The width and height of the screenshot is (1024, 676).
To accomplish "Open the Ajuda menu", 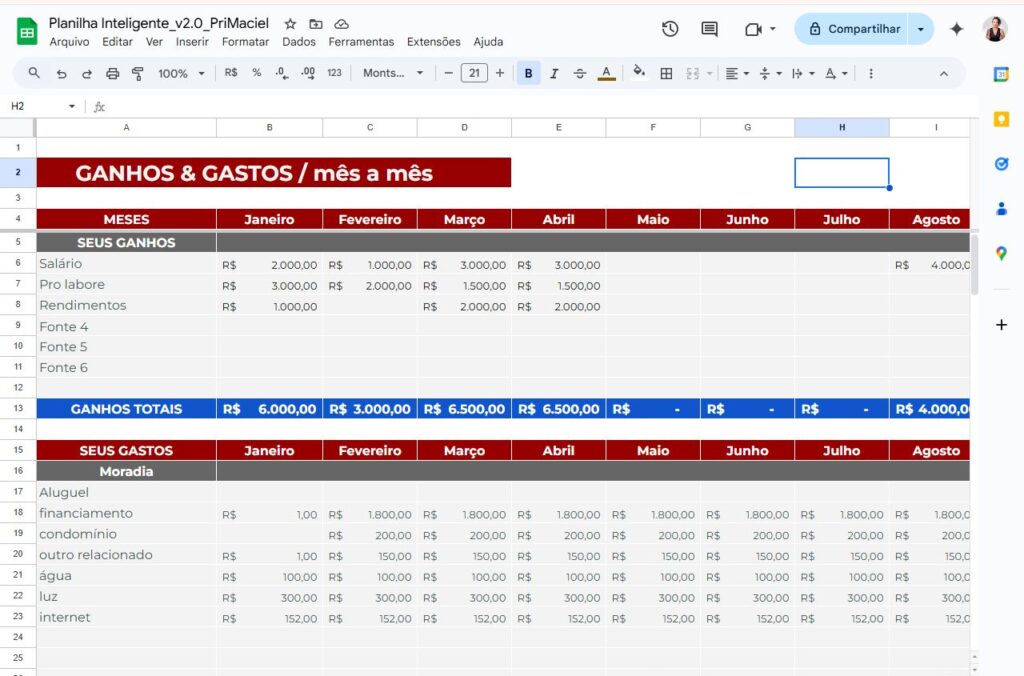I will (488, 42).
